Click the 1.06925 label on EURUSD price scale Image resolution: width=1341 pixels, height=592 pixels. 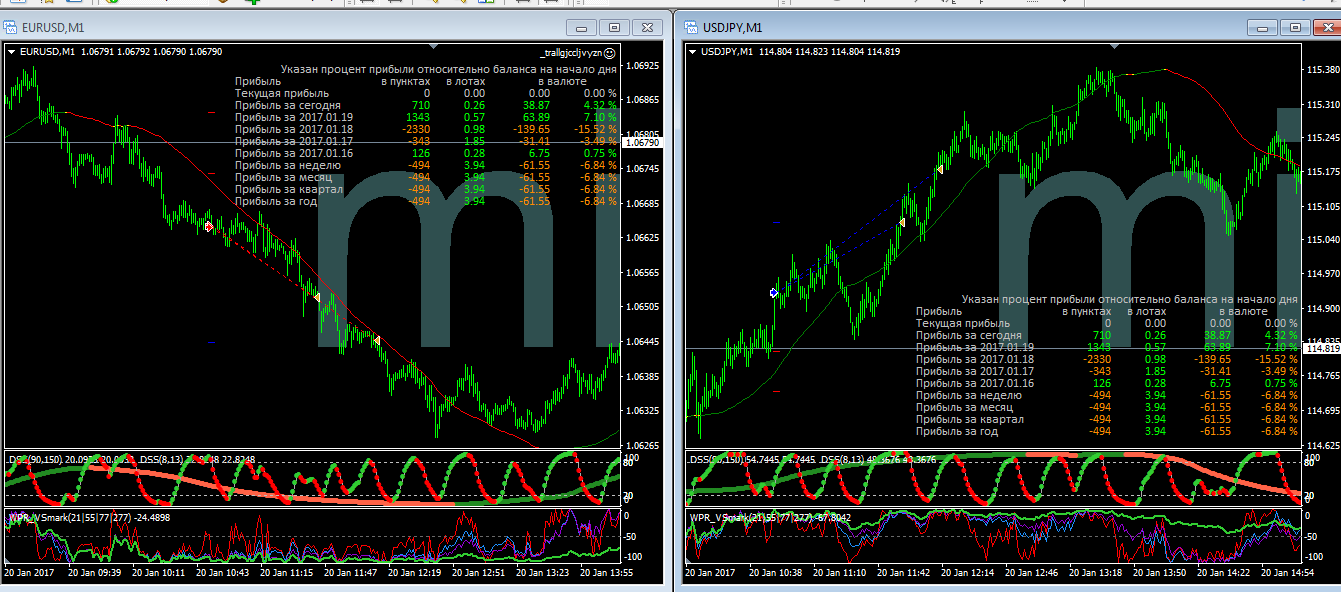(641, 66)
